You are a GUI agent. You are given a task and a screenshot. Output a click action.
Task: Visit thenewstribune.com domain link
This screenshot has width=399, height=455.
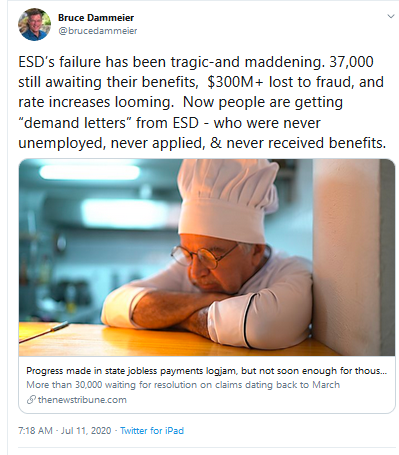tap(82, 400)
